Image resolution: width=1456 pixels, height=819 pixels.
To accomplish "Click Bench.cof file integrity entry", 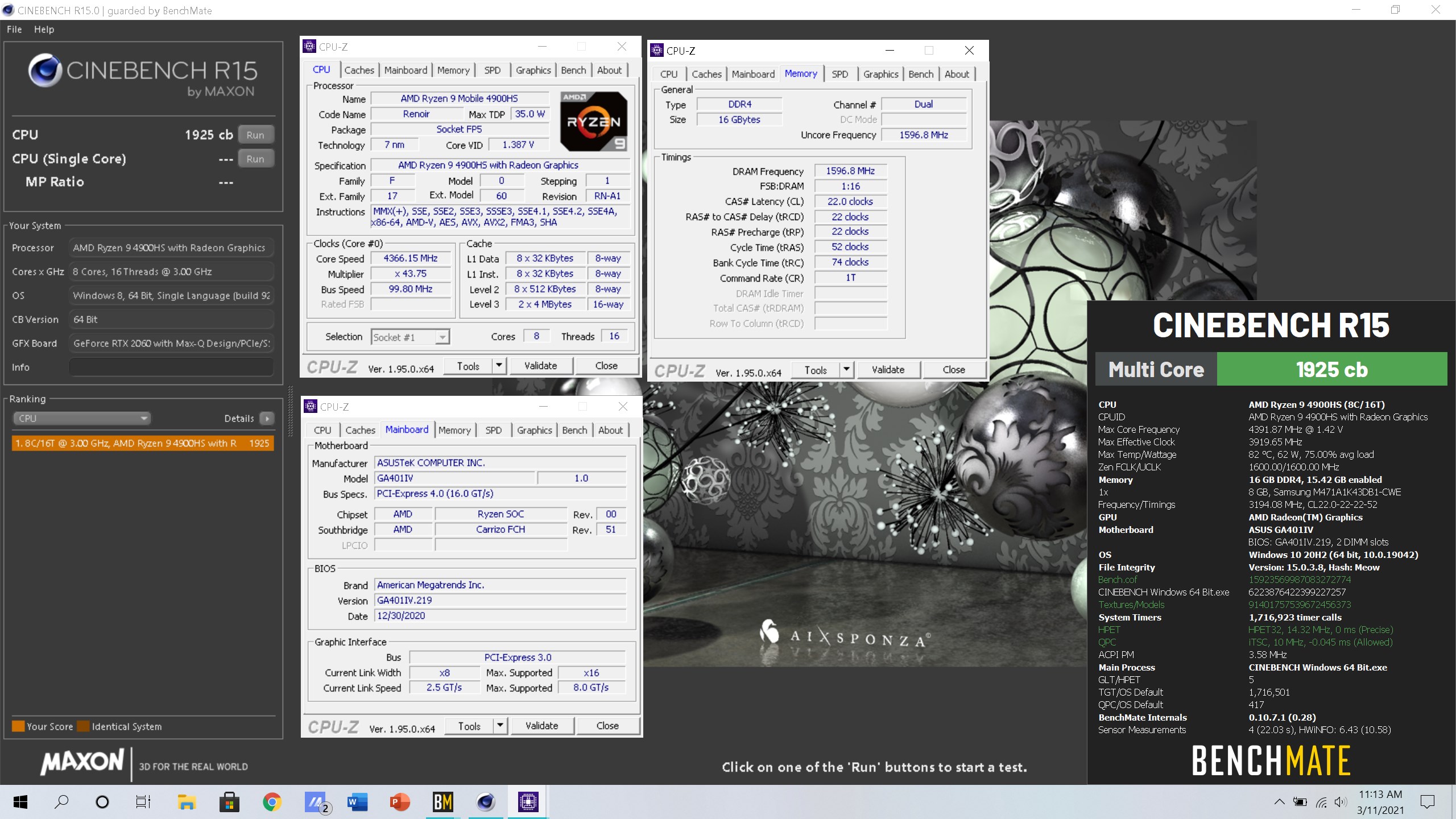I will pos(1118,580).
